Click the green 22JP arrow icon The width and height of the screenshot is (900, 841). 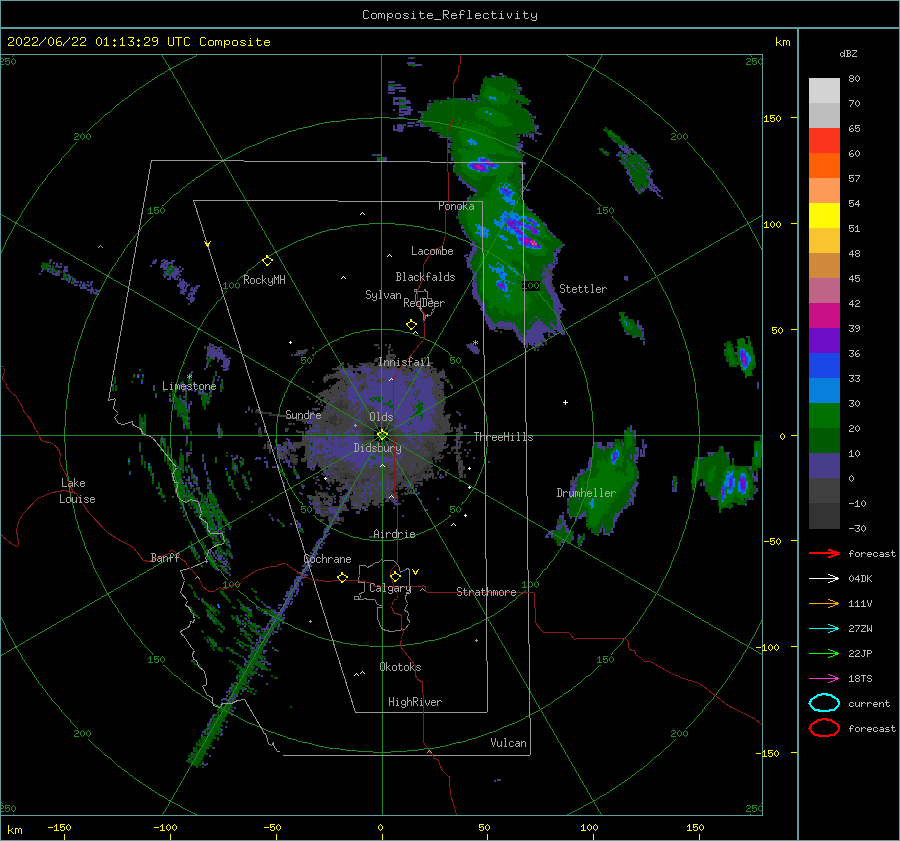824,653
